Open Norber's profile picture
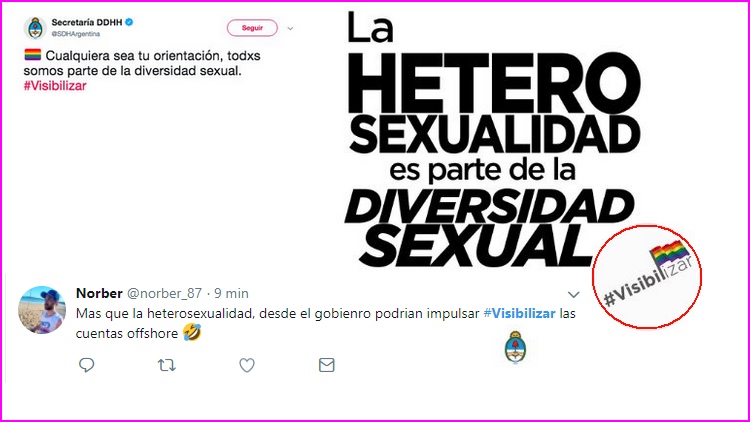 click(x=42, y=310)
